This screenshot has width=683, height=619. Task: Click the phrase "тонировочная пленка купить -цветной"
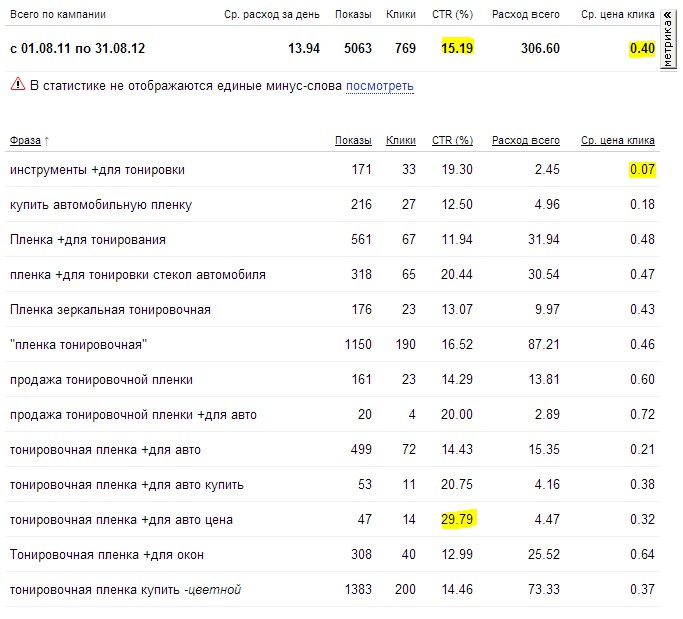pos(125,589)
